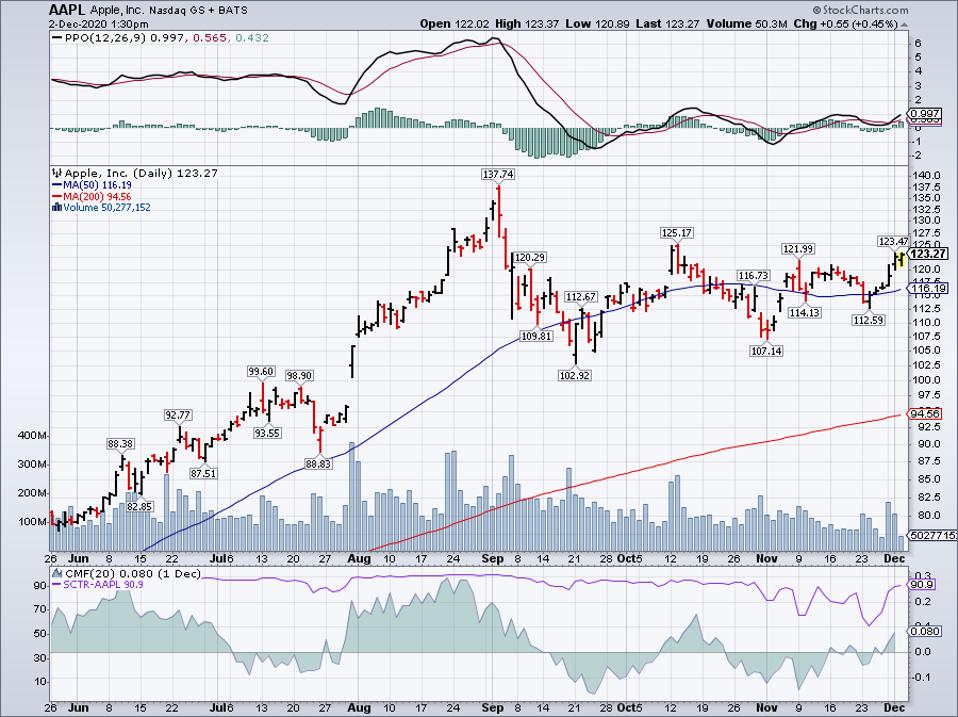Click the 200M volume axis label
Screen dimensions: 958x717
pyautogui.click(x=34, y=493)
